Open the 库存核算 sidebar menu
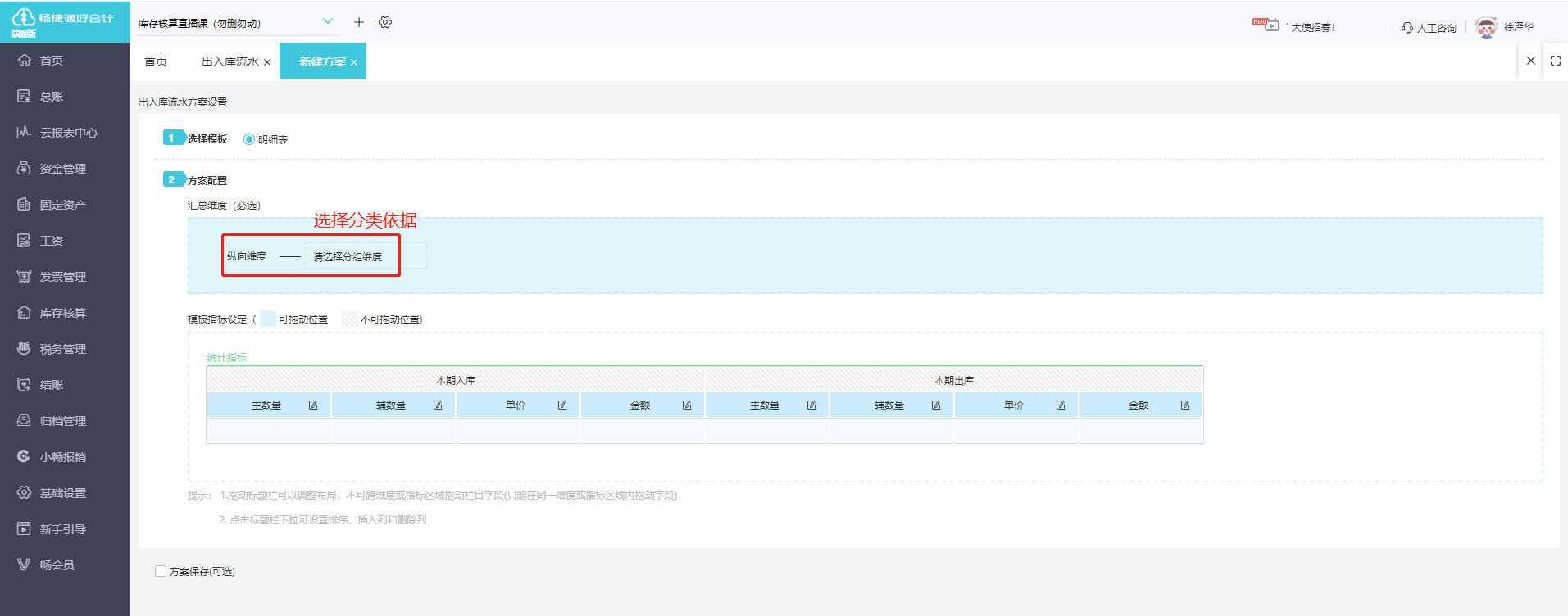This screenshot has width=1568, height=616. (x=62, y=313)
